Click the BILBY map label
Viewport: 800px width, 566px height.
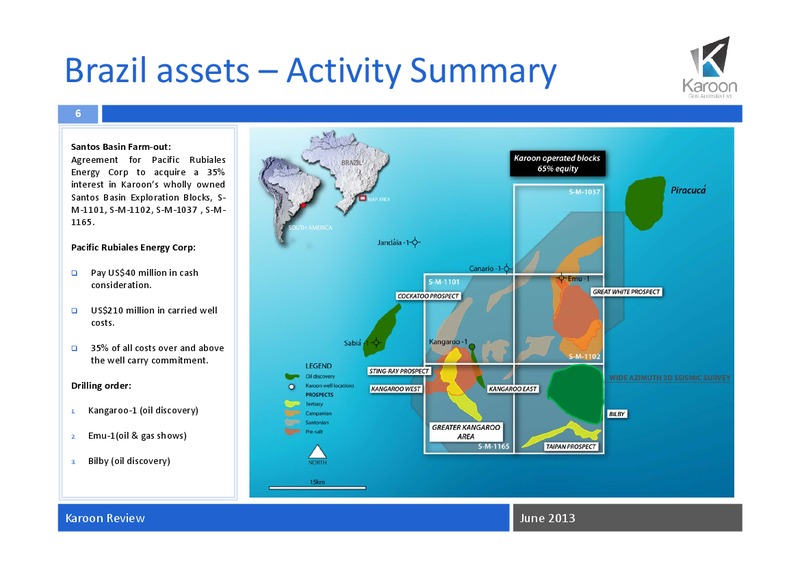[617, 414]
